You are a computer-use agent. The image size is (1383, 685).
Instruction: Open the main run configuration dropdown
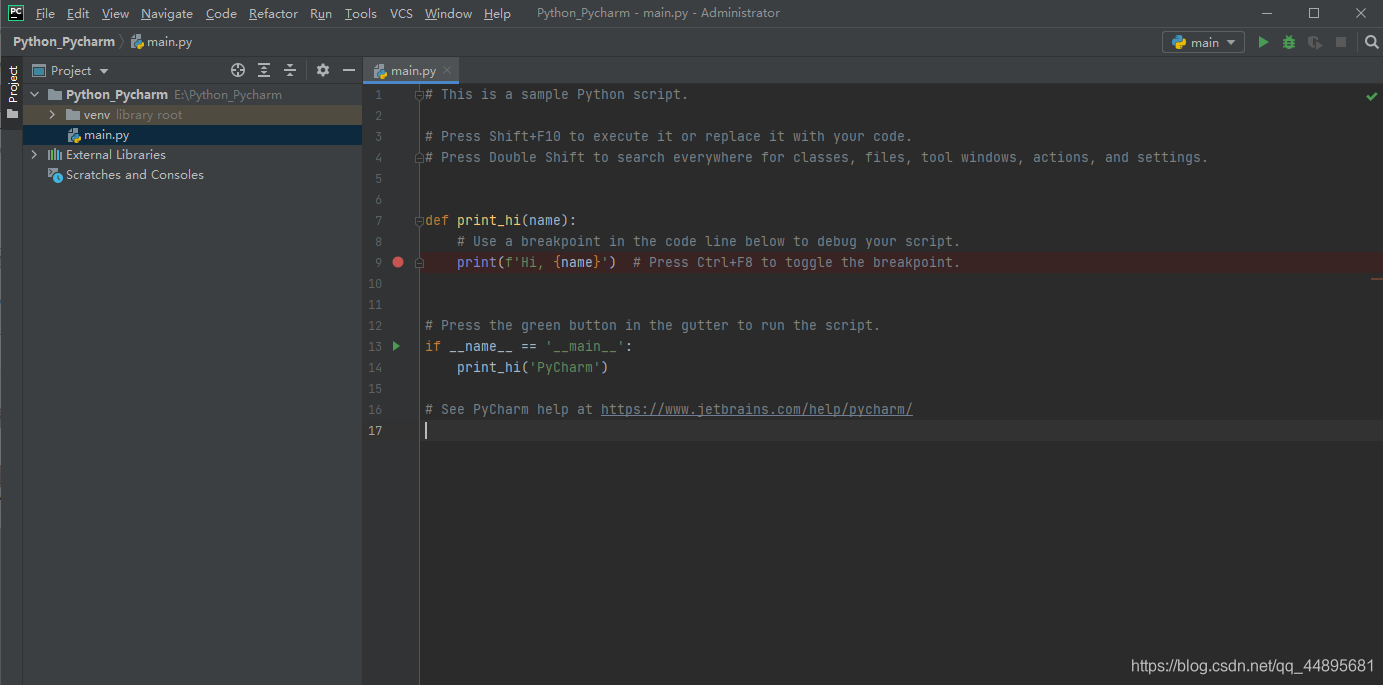coord(1203,42)
